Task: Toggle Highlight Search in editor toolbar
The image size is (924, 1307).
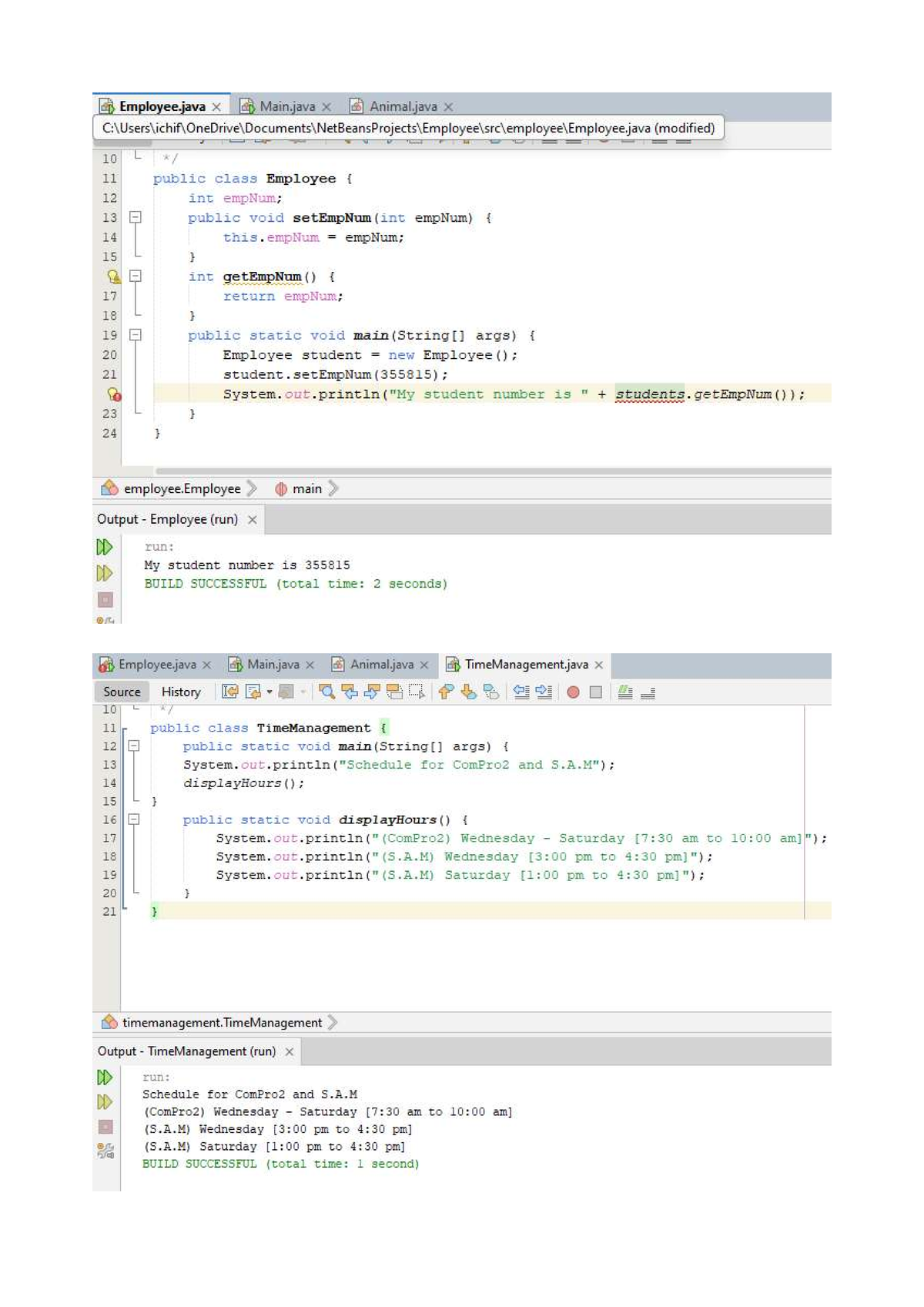Action: (x=394, y=692)
